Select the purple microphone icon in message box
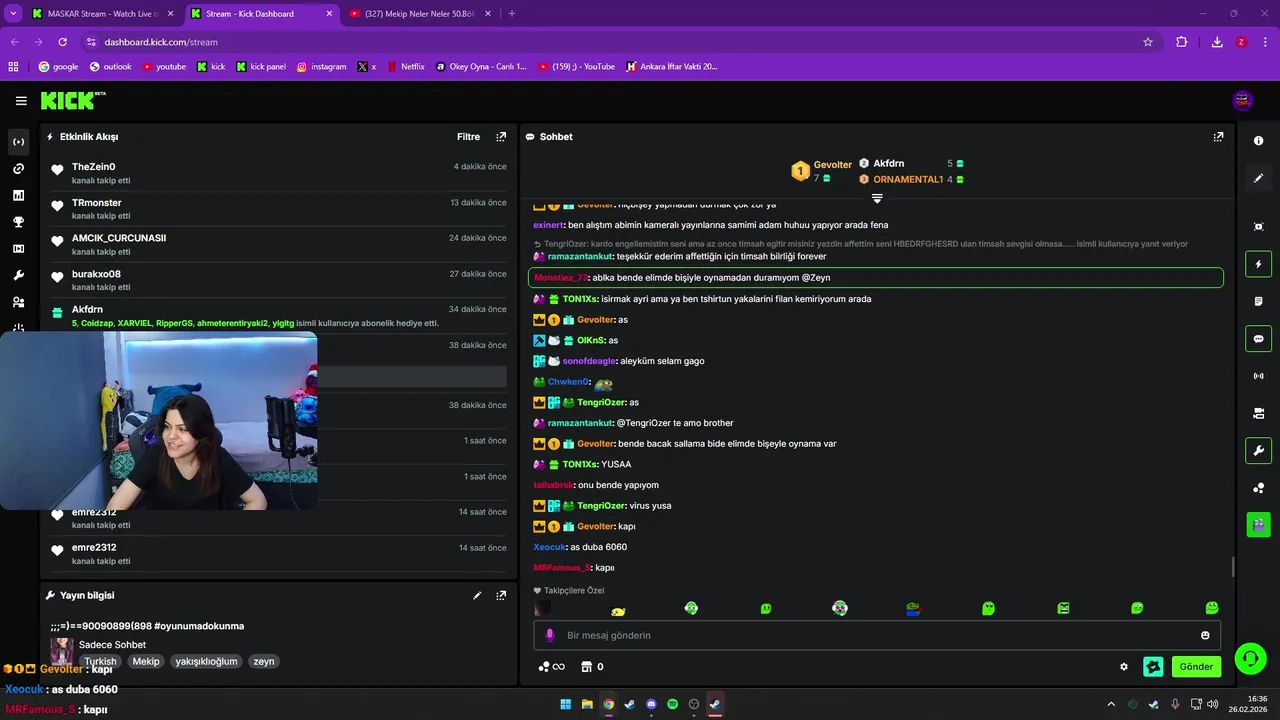The image size is (1280, 720). (x=549, y=635)
